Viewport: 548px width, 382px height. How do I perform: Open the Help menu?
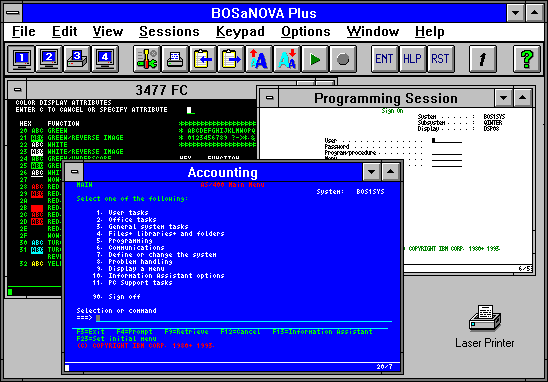430,31
